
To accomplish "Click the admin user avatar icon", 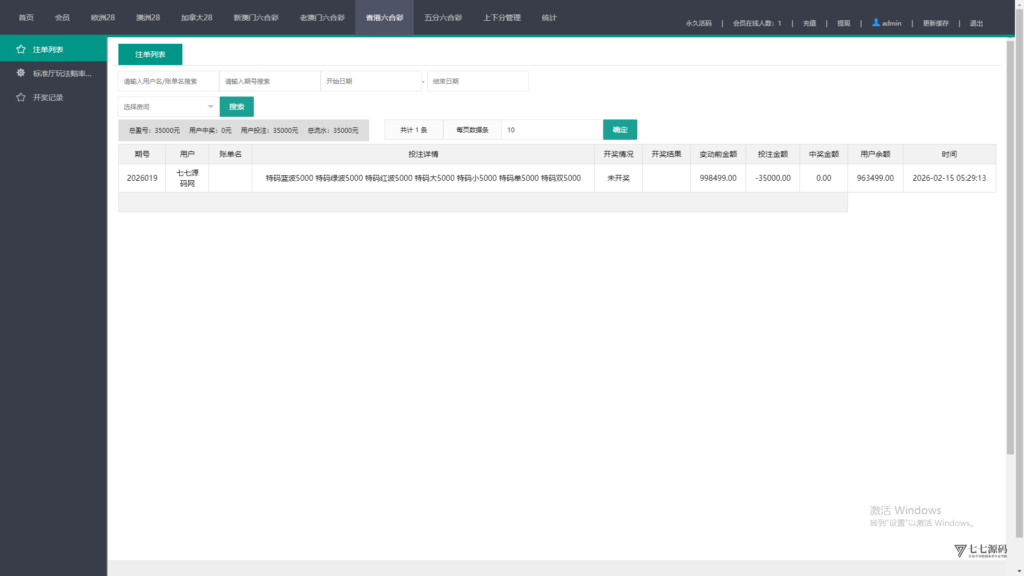I will click(x=876, y=22).
